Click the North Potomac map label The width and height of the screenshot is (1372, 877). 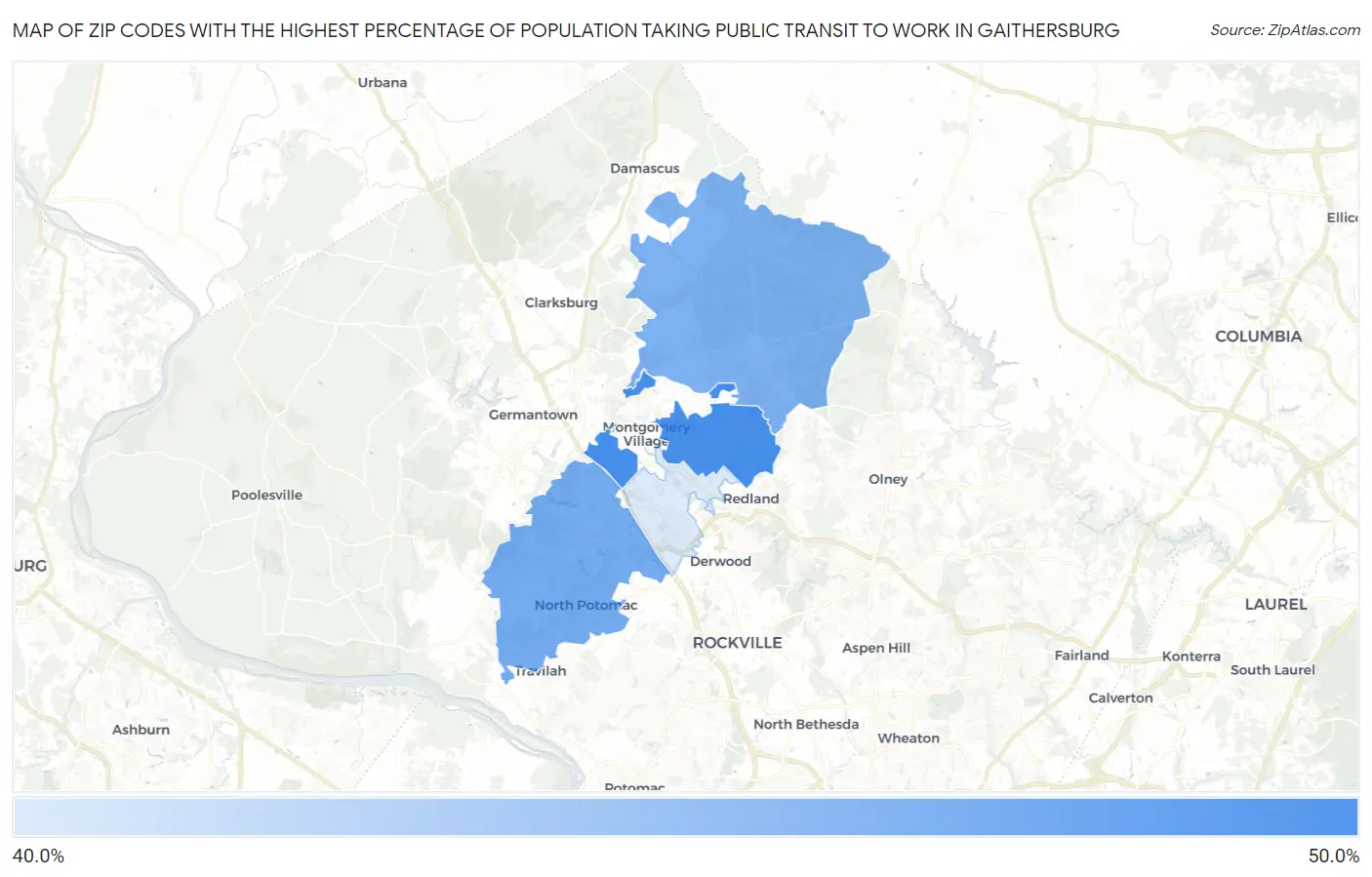tap(585, 605)
